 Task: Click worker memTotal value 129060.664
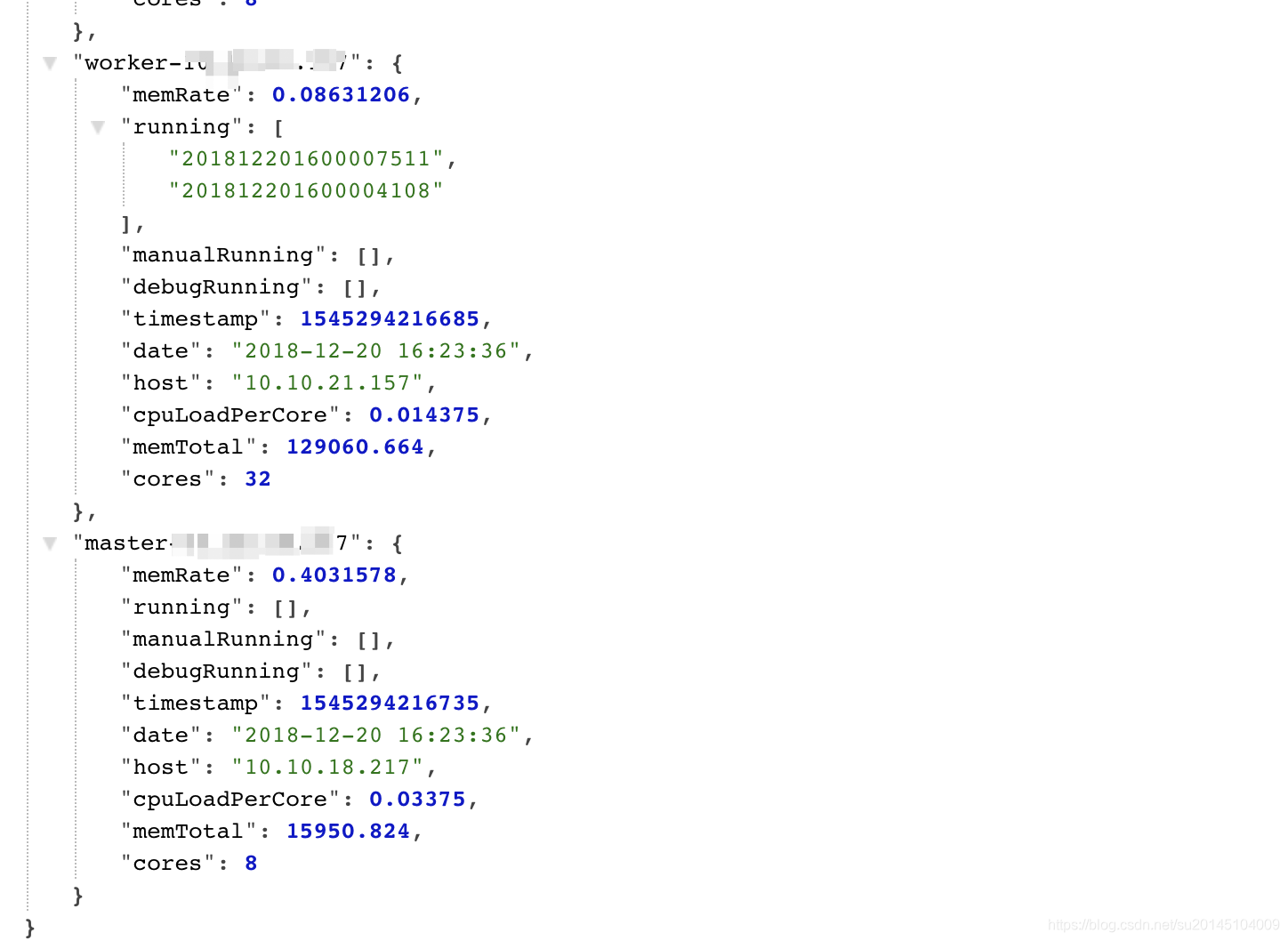355,447
